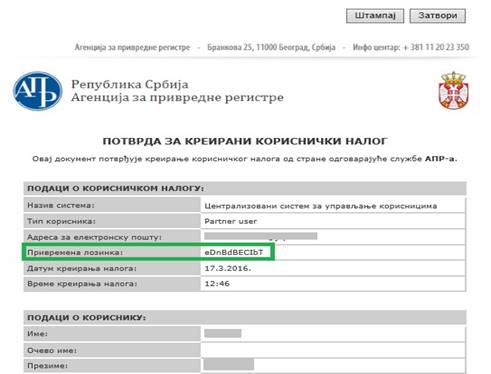Viewport: 491px width, 374px height.
Task: Click the creation time 12:46
Action: coord(217,284)
